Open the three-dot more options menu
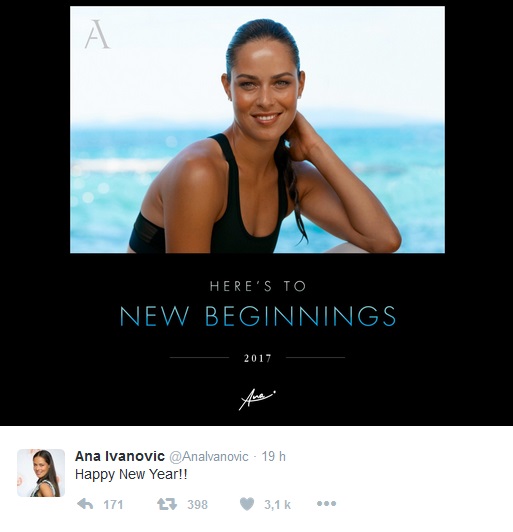 [x=326, y=504]
